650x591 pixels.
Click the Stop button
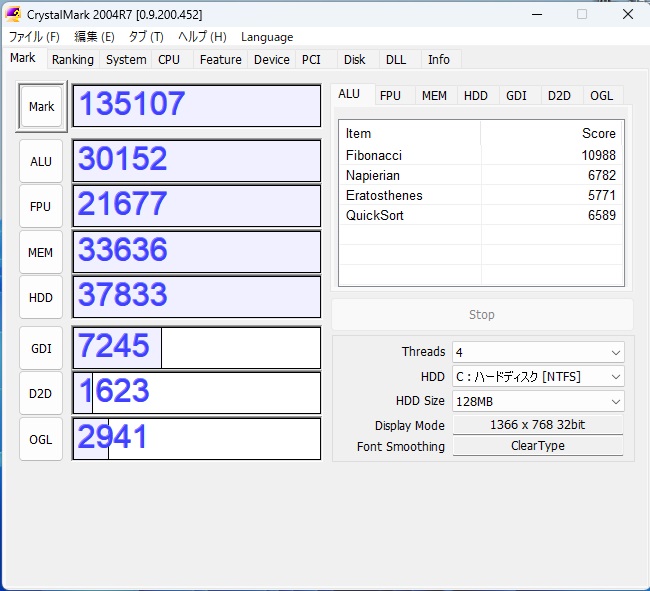pos(482,315)
